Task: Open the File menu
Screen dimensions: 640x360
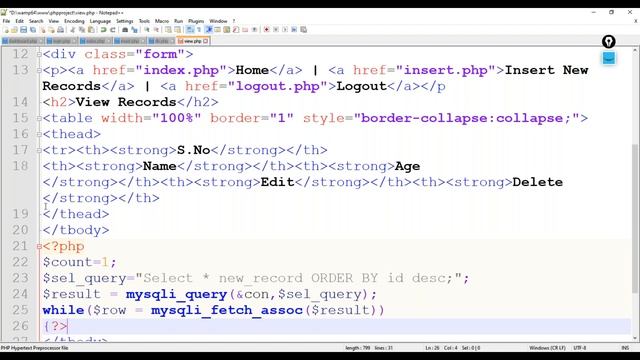Action: 6,21
